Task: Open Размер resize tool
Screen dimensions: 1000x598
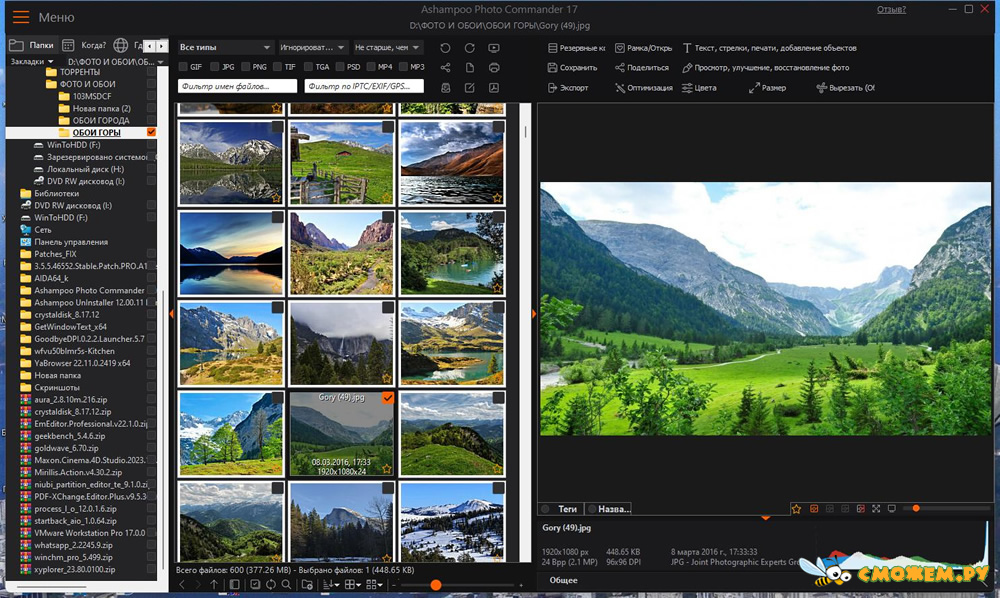Action: [x=767, y=88]
